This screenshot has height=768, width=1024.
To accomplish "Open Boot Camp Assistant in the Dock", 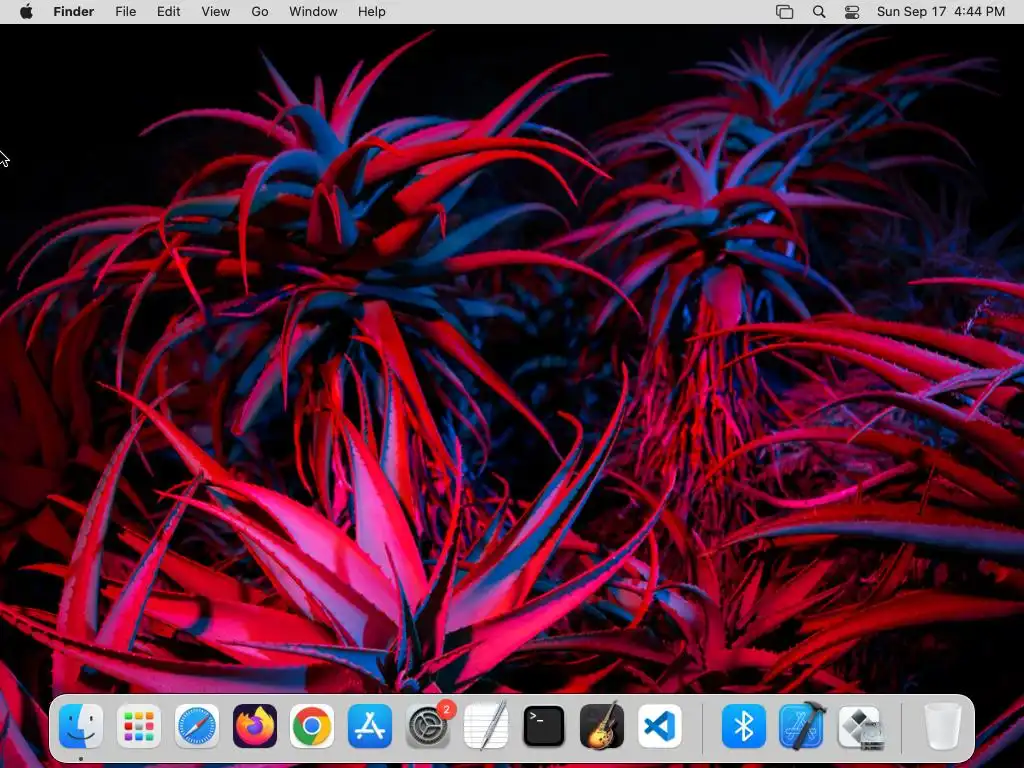I will click(x=859, y=726).
